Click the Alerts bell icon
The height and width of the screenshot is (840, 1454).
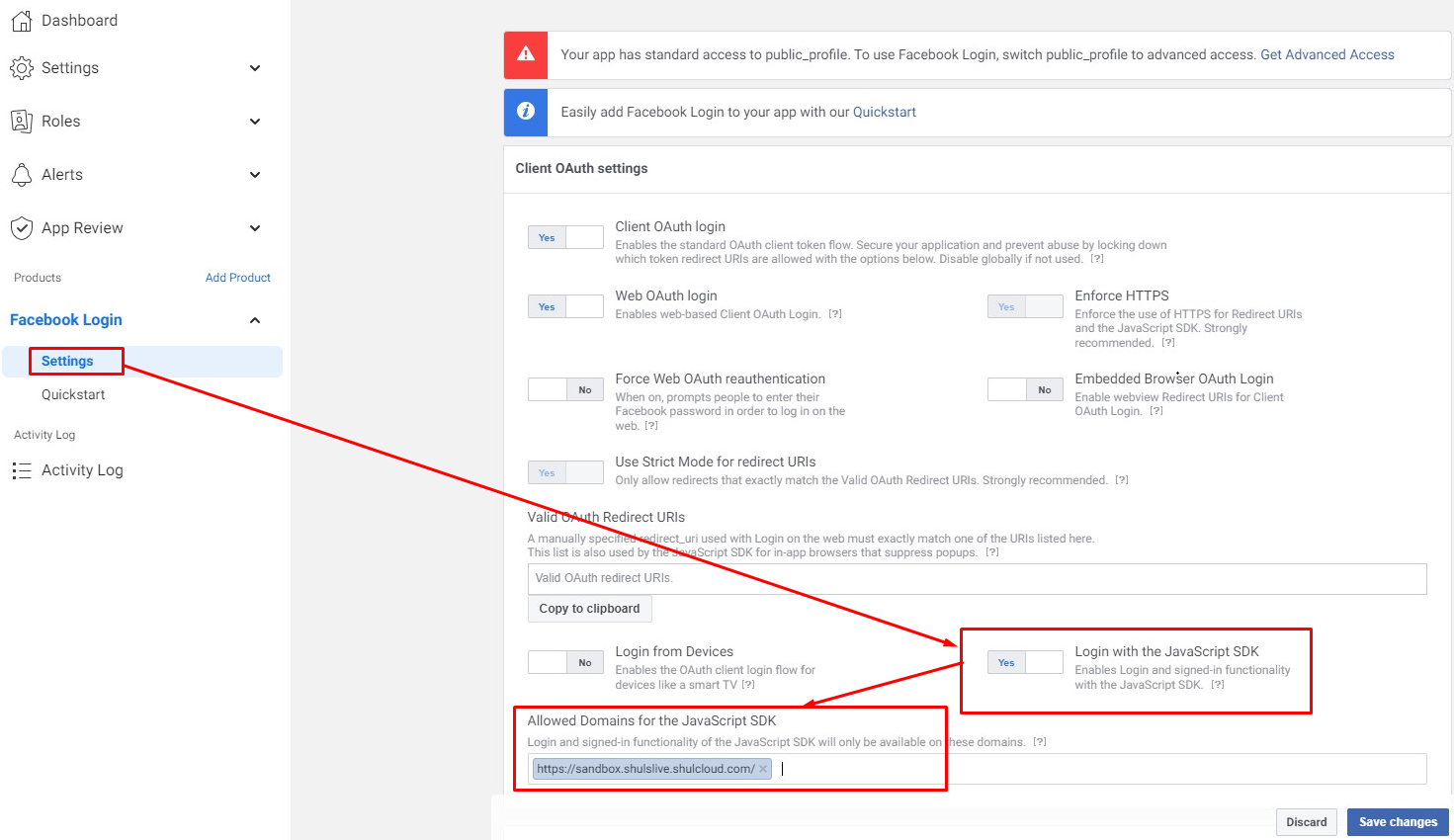tap(21, 175)
